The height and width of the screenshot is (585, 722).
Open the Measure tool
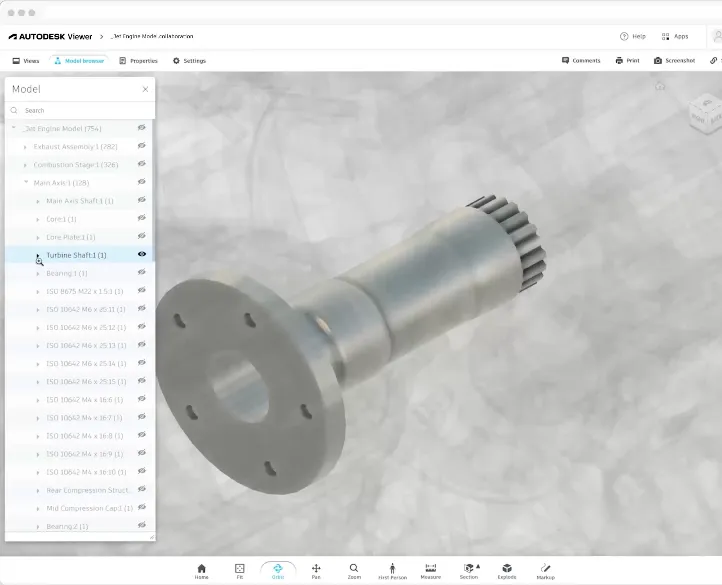[431, 571]
